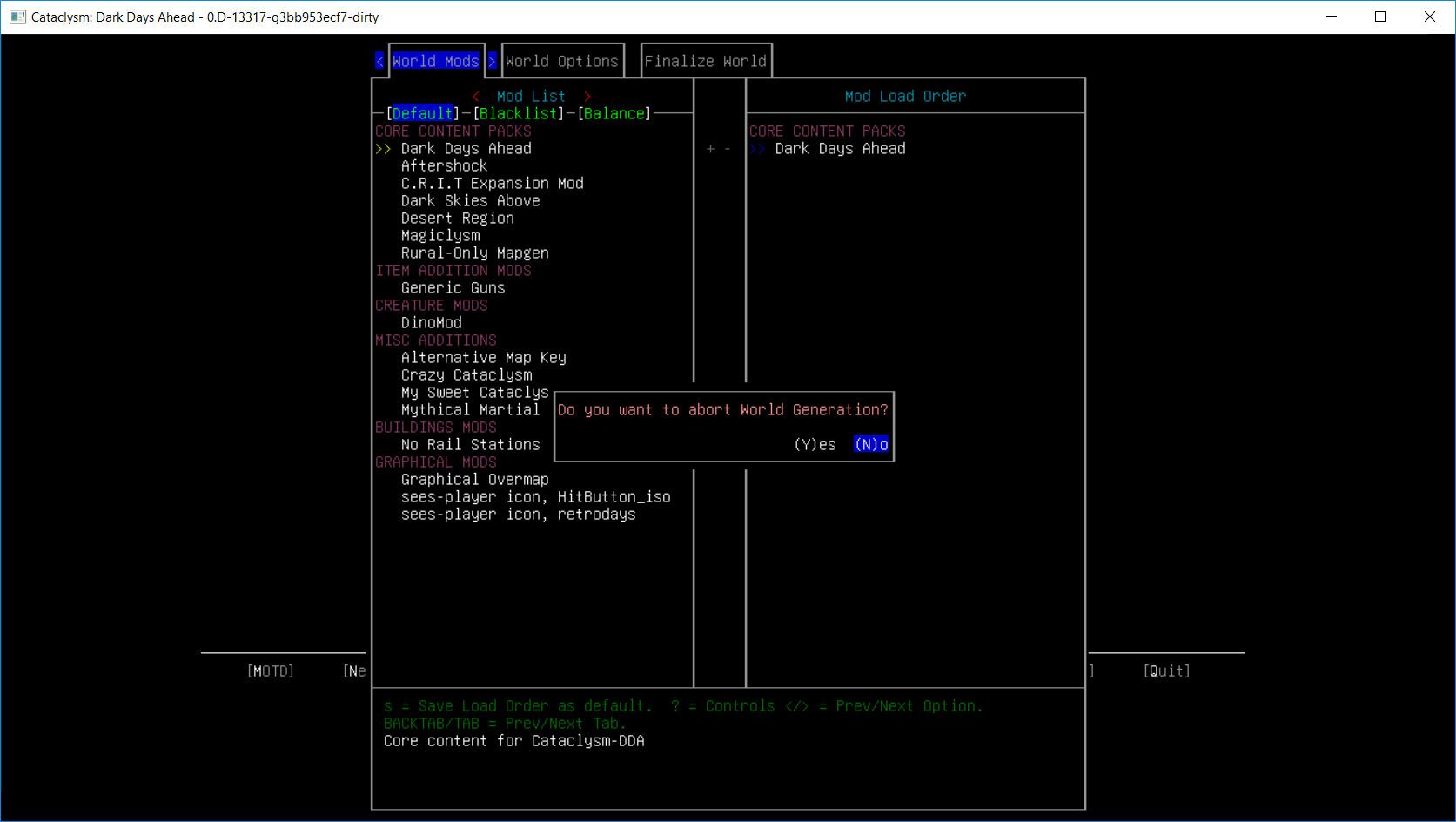Screen dimensions: 1456x822
Task: Click the Mod Load Order header
Action: coord(905,97)
